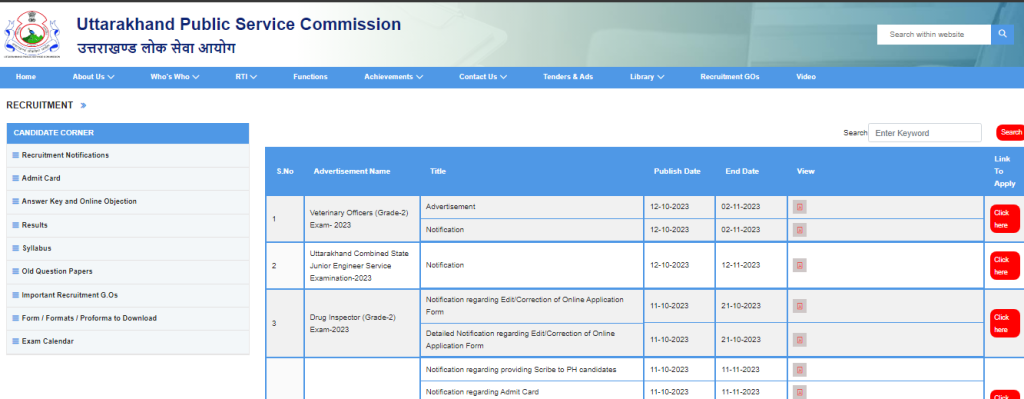Click the Publish Date column header
Screen dimensions: 1024x399
coord(677,171)
